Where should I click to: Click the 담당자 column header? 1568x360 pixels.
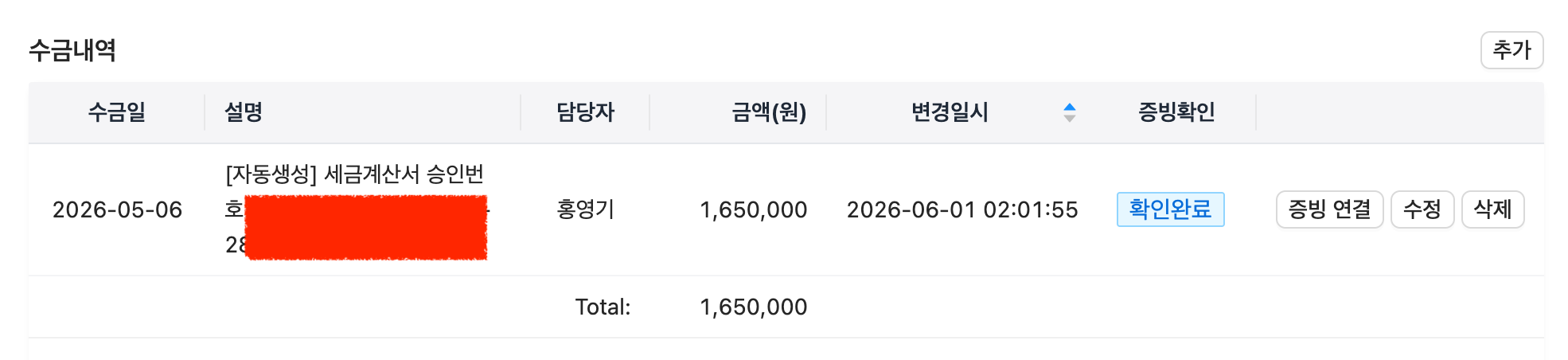585,112
